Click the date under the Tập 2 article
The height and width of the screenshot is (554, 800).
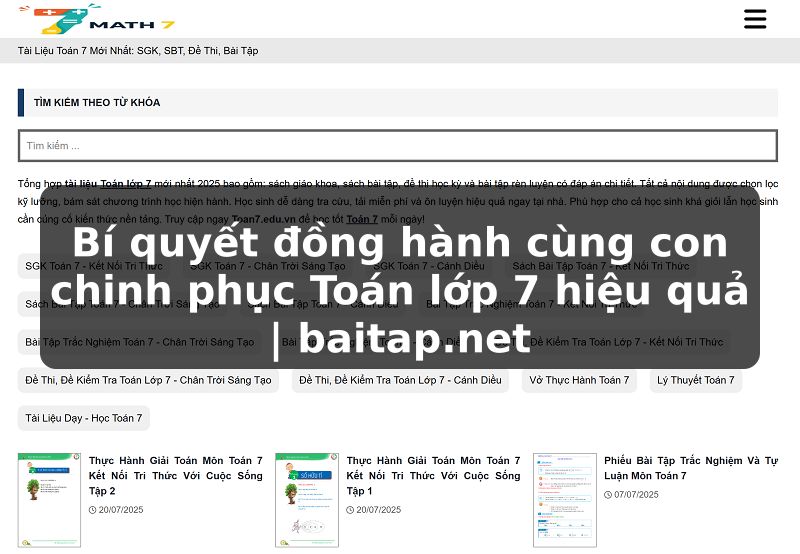(121, 510)
